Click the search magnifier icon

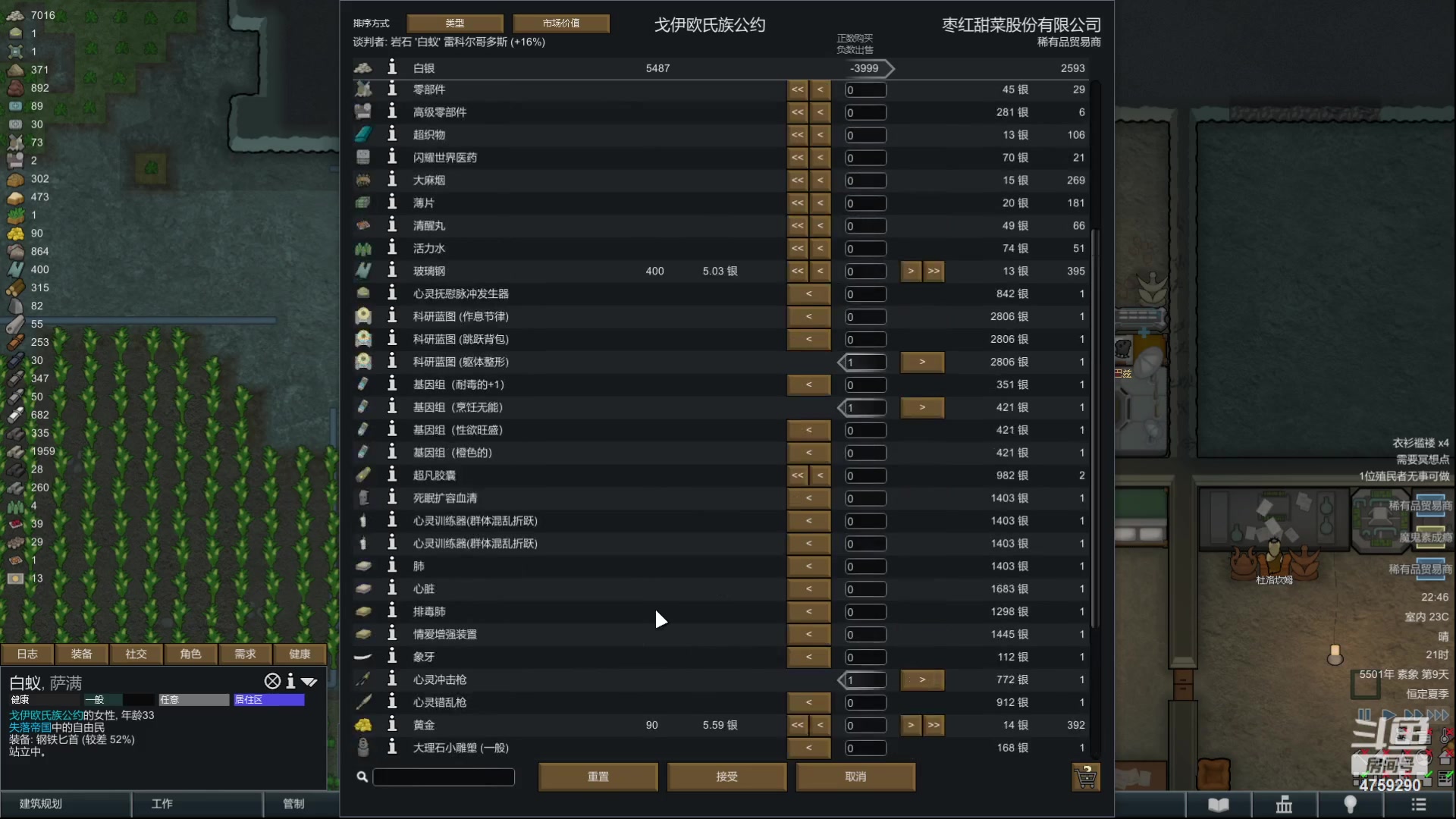click(362, 777)
